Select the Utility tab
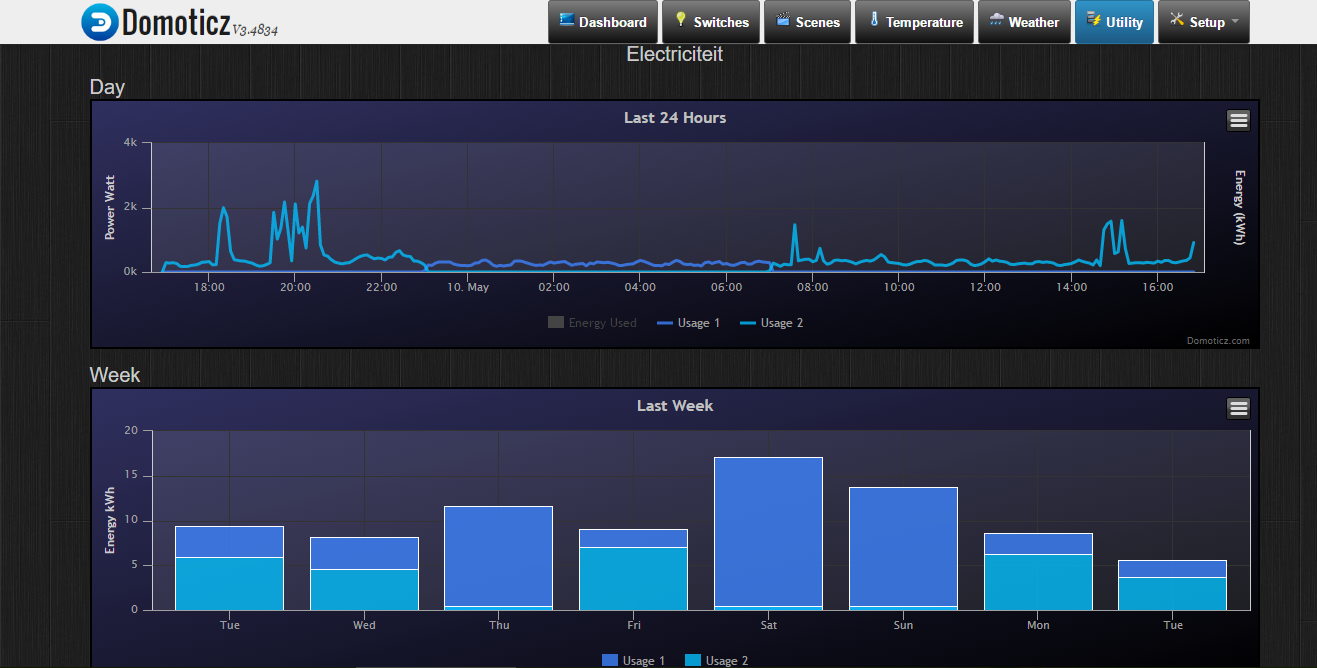Screen dimensions: 1317x668 (x=1114, y=22)
